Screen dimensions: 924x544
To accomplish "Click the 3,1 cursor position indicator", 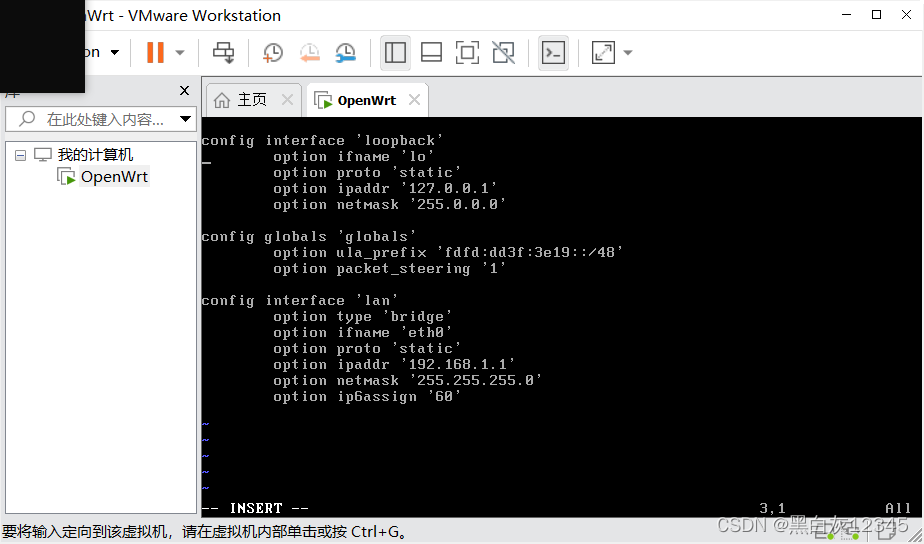I will tap(772, 508).
